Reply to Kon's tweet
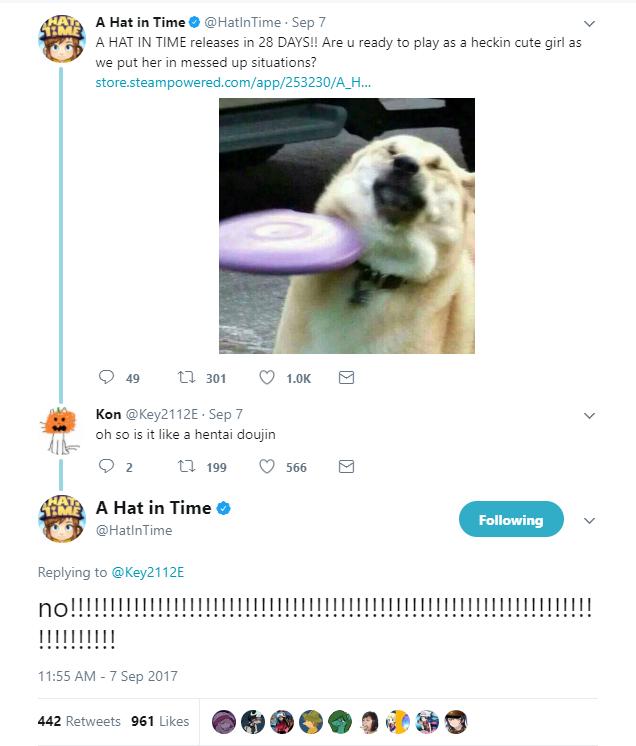 click(x=107, y=467)
